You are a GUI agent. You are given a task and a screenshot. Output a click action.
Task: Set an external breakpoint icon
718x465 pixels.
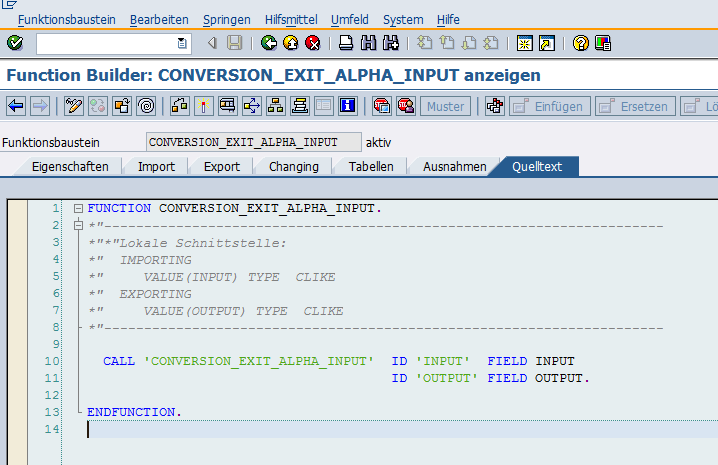[x=406, y=106]
